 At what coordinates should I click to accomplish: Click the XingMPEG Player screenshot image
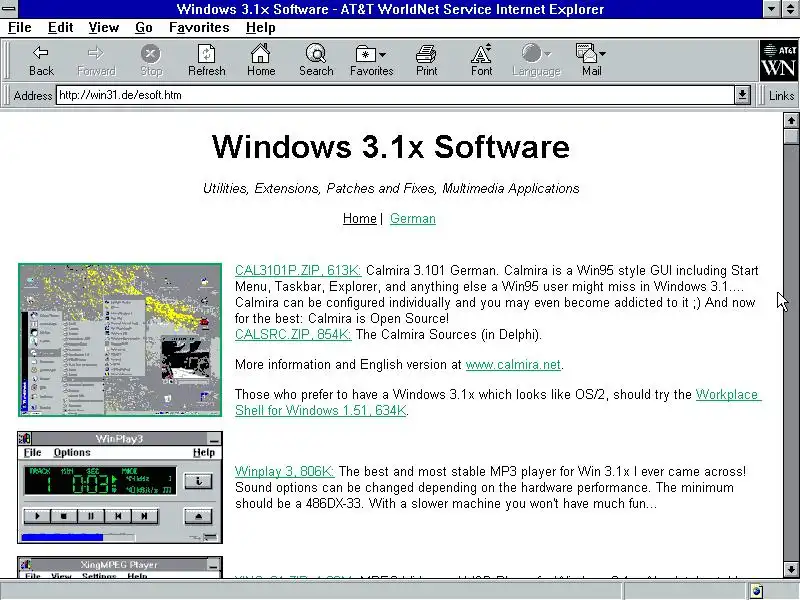pos(120,567)
